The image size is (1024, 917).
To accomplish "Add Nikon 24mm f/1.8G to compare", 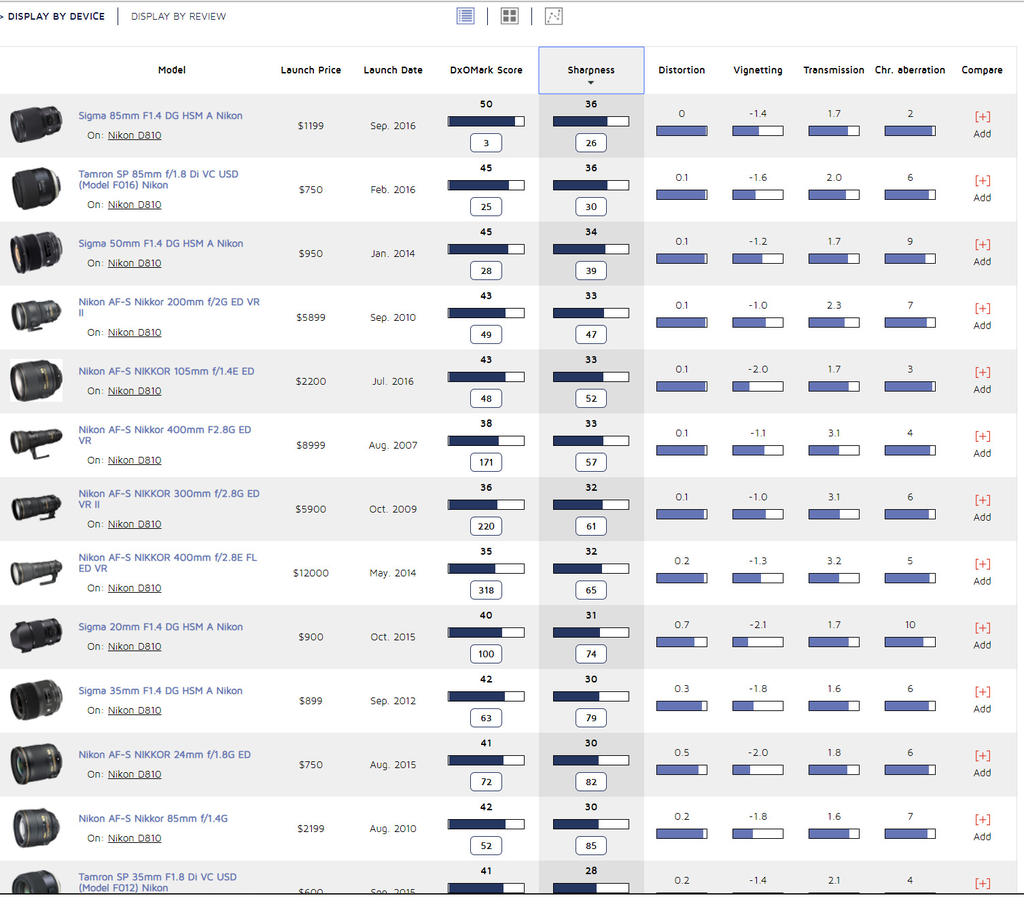I will [982, 763].
